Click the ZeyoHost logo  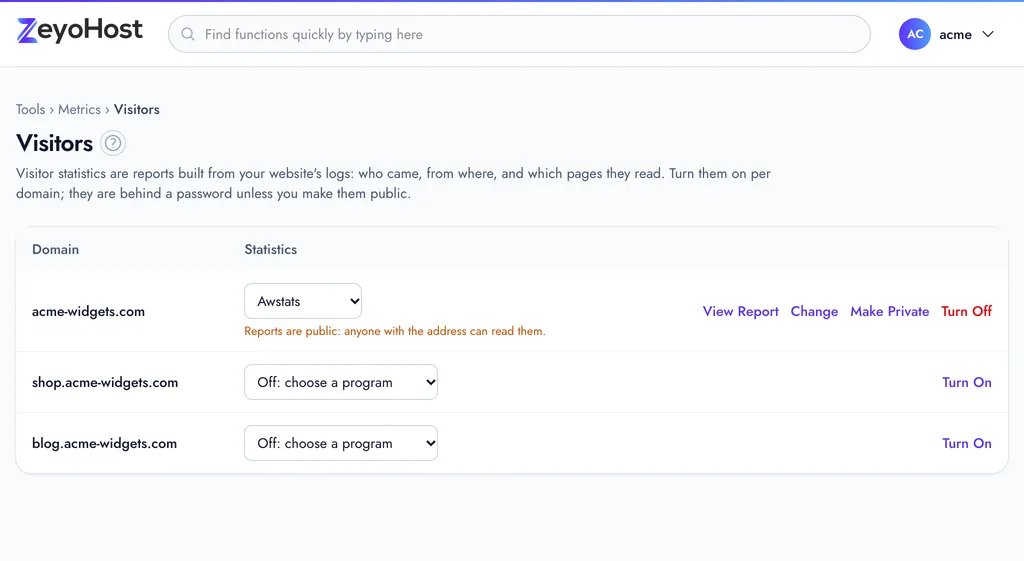pos(79,30)
